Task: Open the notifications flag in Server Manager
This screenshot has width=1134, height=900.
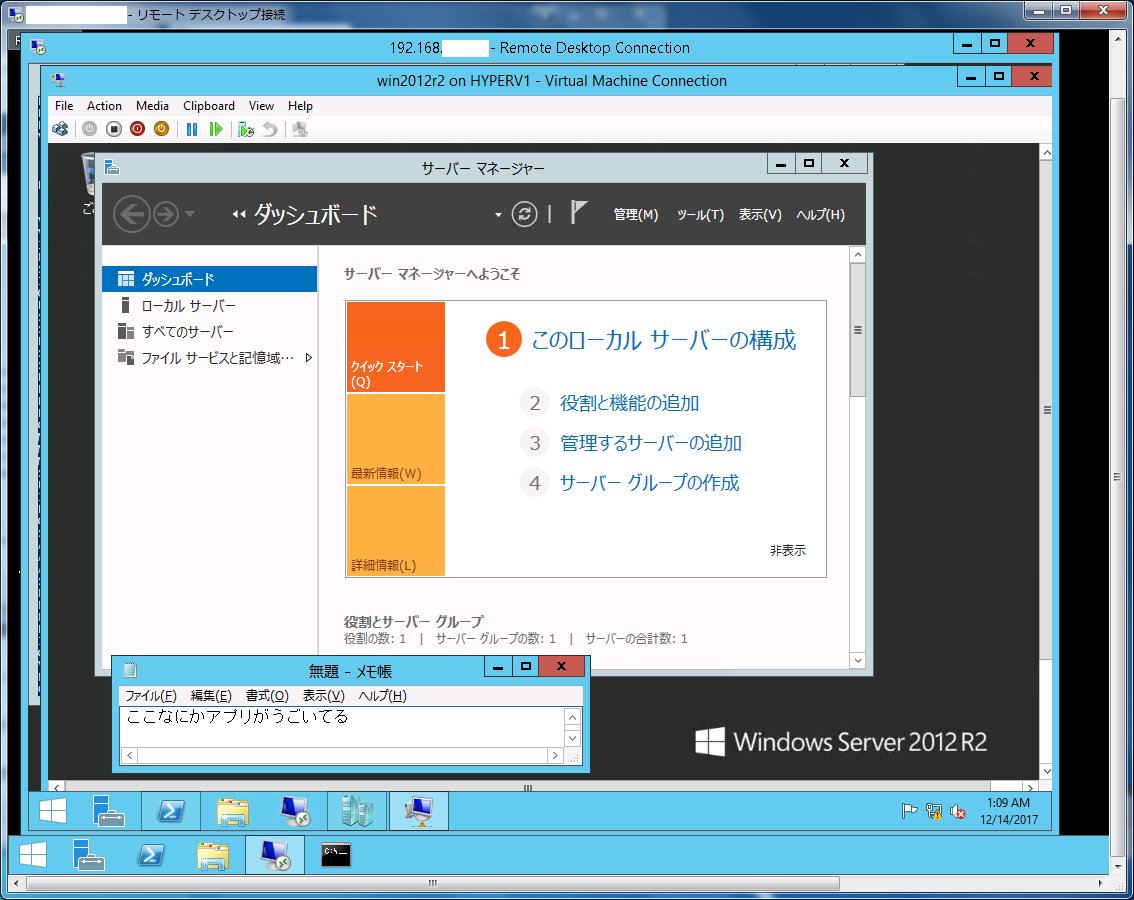Action: 578,213
